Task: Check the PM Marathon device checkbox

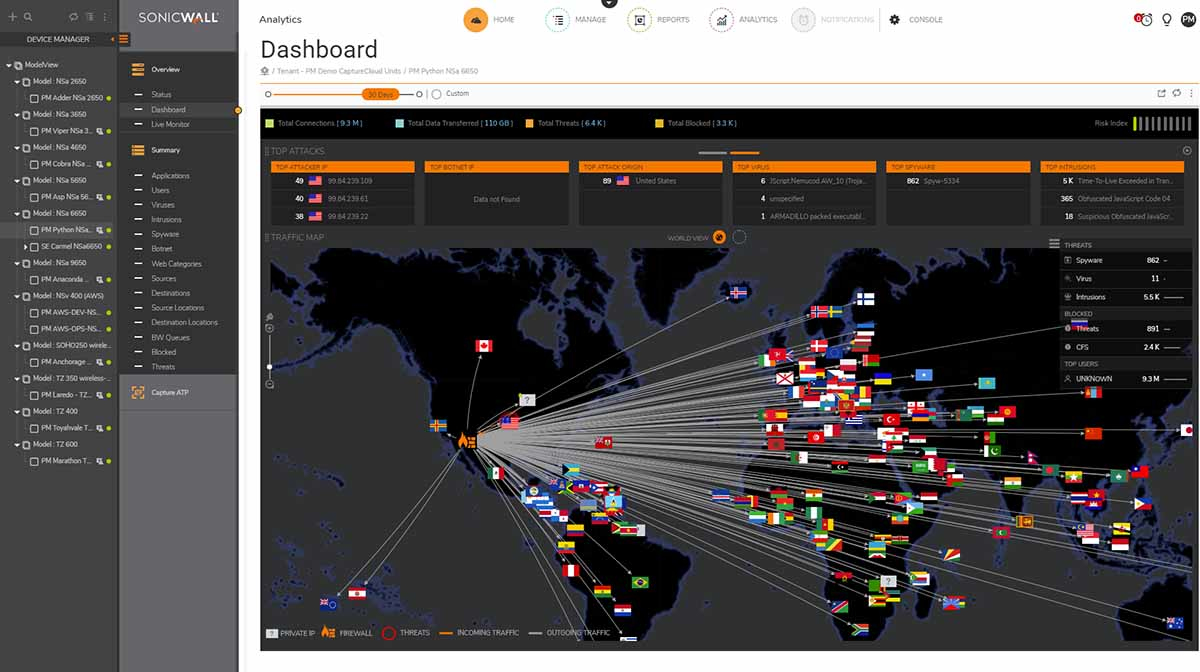Action: (34, 461)
